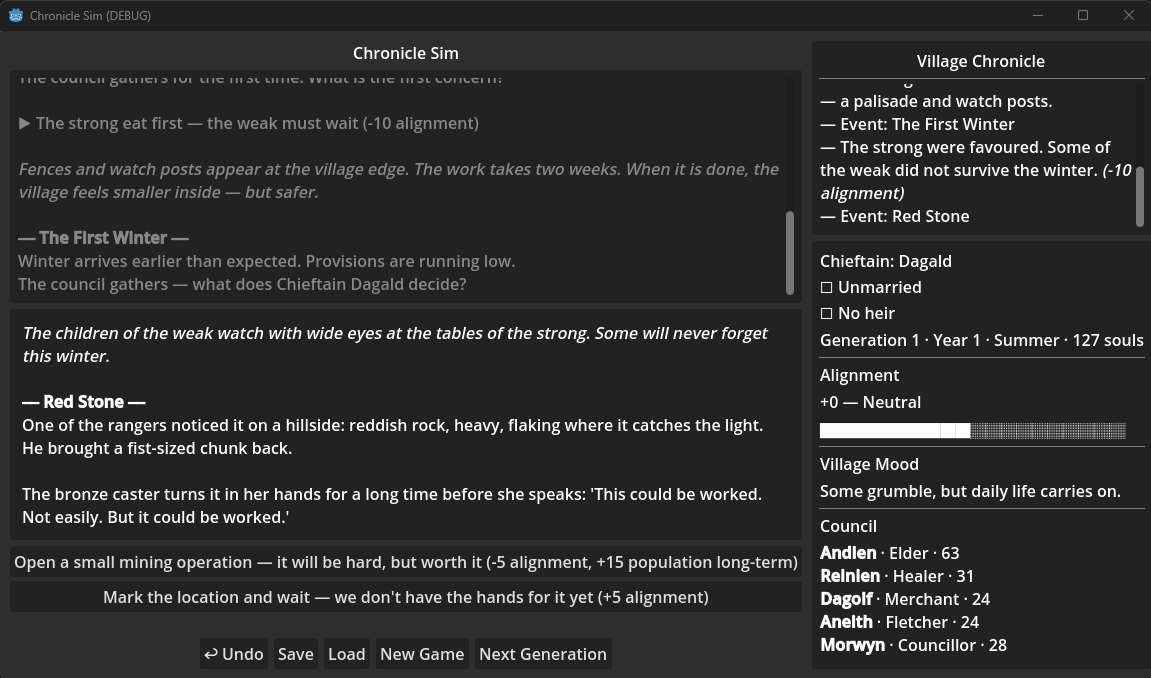This screenshot has width=1151, height=678.
Task: Choose to open a small mining operation
Action: point(406,562)
